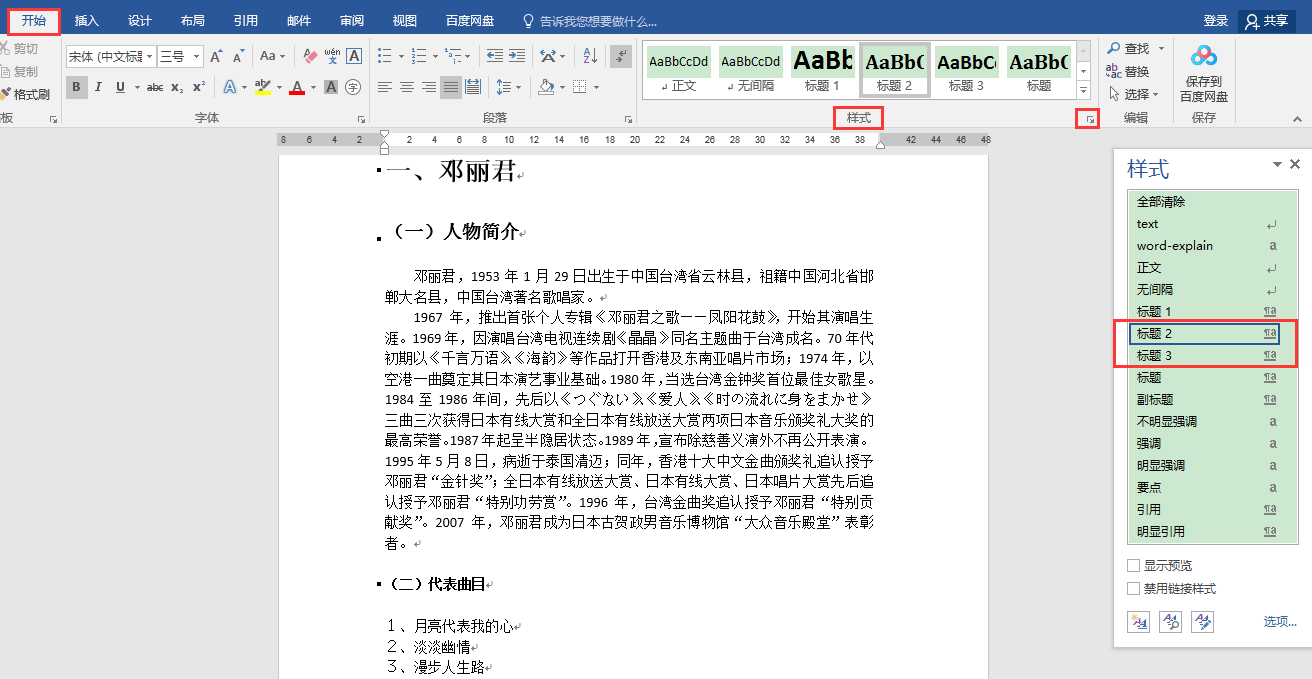Toggle Underline formatting
1312x679 pixels.
pyautogui.click(x=120, y=87)
